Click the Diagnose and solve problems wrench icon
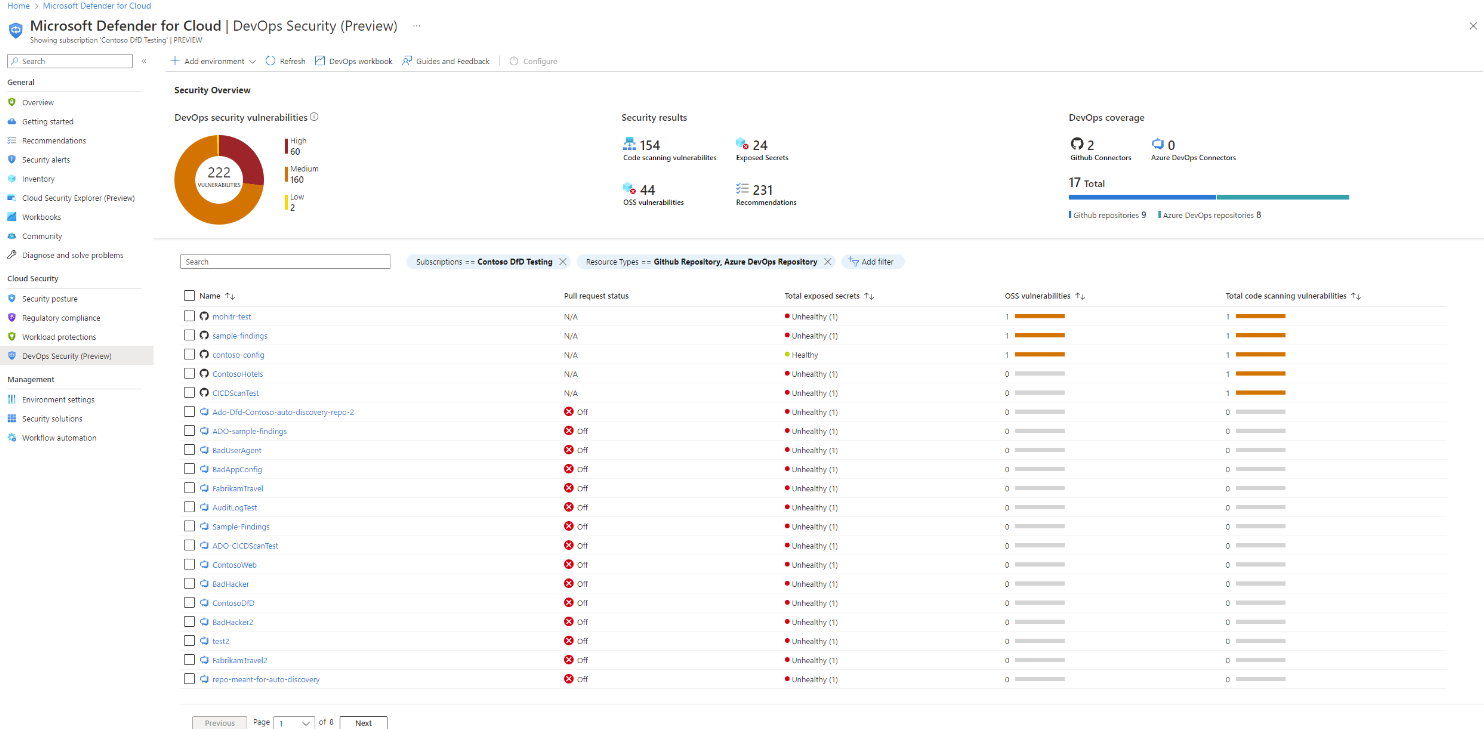1484x729 pixels. (12, 255)
